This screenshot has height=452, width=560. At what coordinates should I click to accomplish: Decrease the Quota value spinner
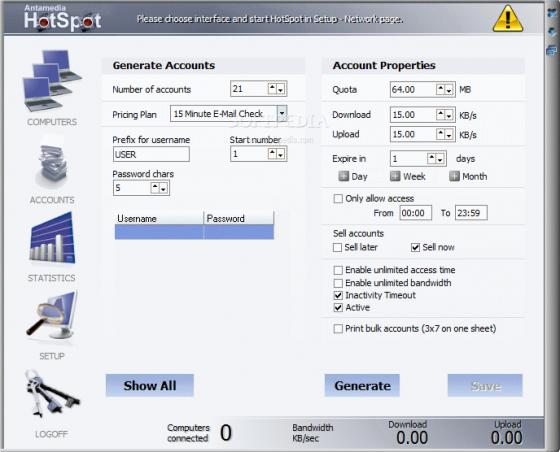[449, 90]
